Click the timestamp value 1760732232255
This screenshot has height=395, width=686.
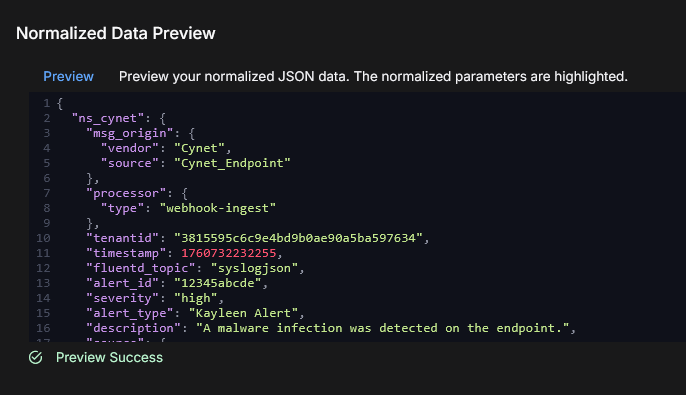(x=228, y=253)
